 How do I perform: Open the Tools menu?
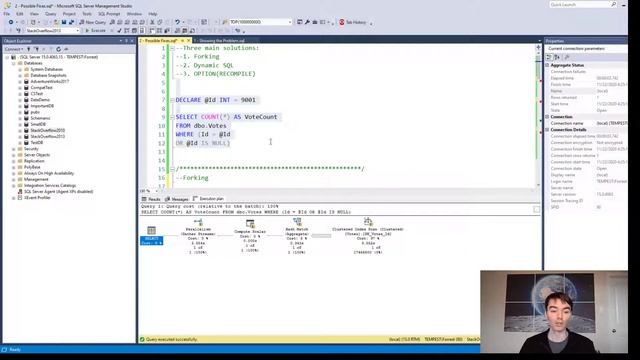click(87, 14)
